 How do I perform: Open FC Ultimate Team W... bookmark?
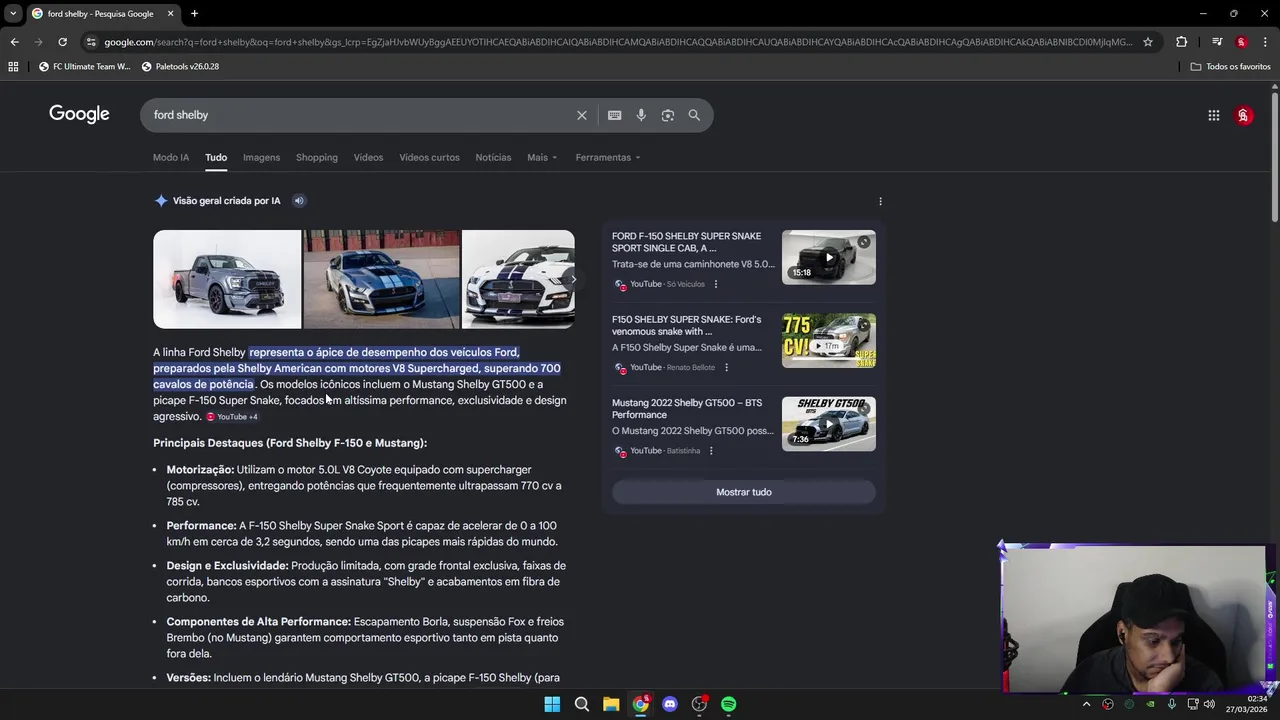[84, 66]
